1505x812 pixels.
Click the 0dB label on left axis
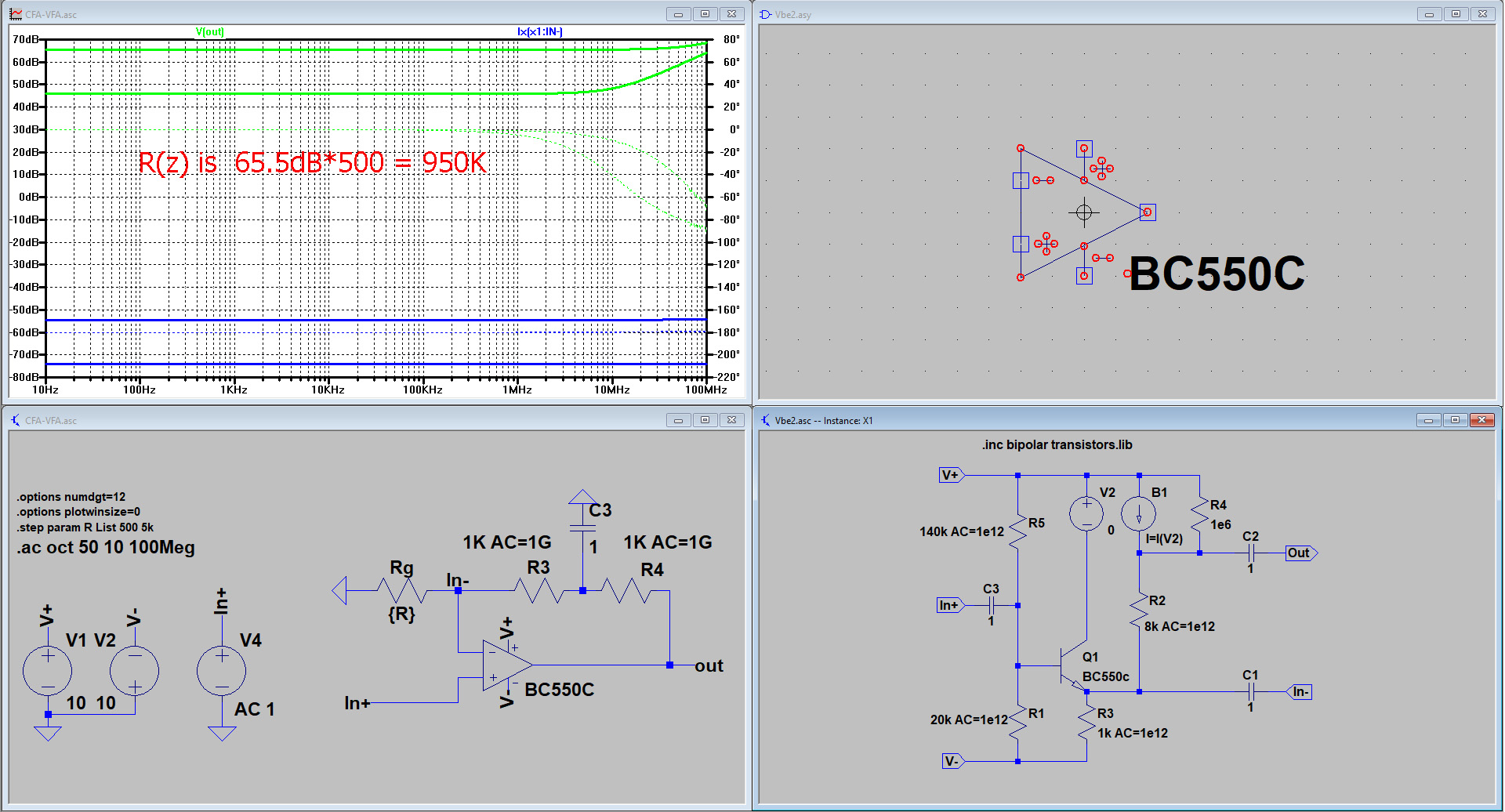pyautogui.click(x=29, y=197)
